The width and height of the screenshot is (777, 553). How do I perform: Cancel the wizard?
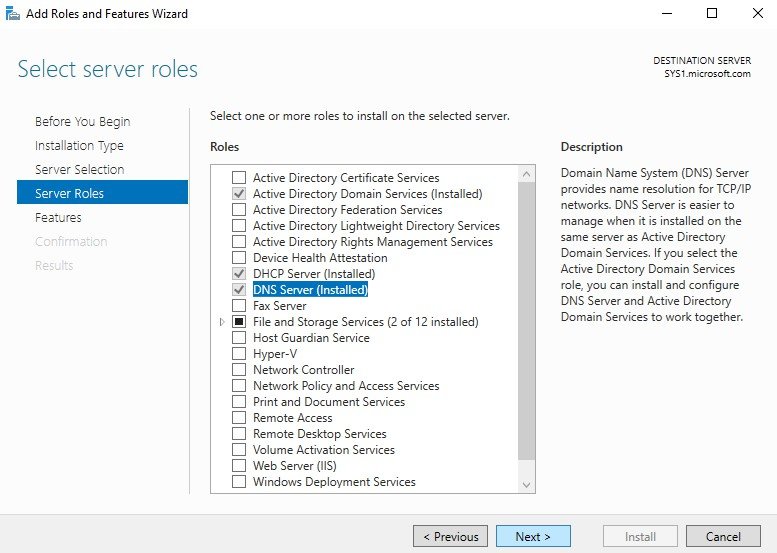(x=723, y=537)
